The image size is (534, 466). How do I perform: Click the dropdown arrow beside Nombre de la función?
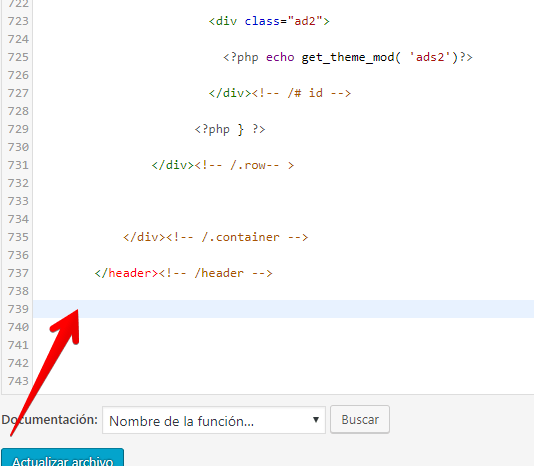[316, 420]
